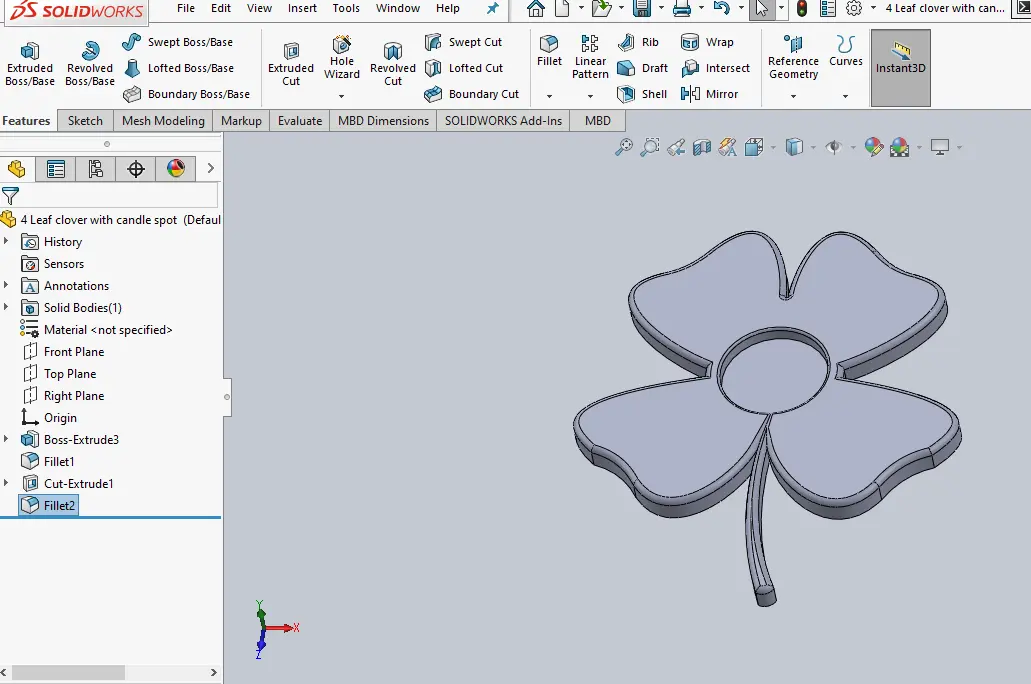Image resolution: width=1031 pixels, height=684 pixels.
Task: Switch to the Sketch tab
Action: (x=85, y=120)
